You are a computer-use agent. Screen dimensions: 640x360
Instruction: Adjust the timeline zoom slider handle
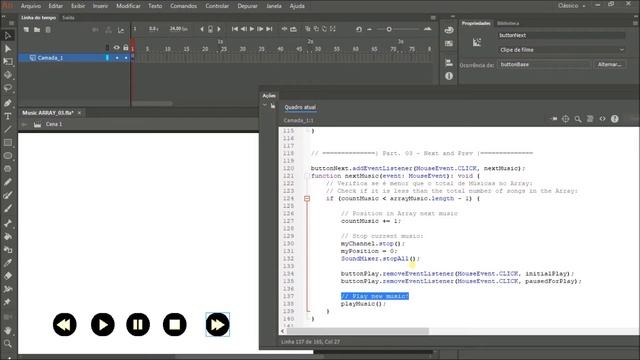(389, 29)
